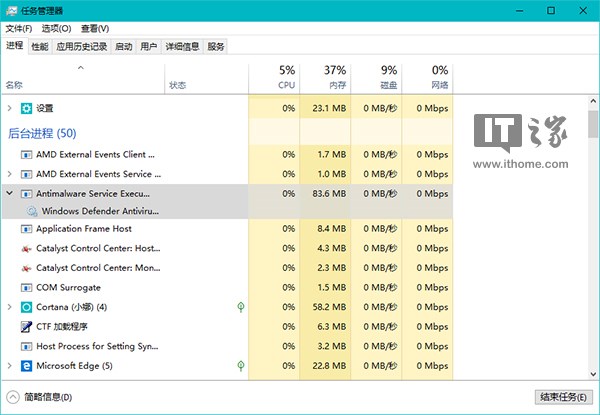Image resolution: width=600 pixels, height=415 pixels.
Task: Sort by the CPU column header
Action: point(274,78)
